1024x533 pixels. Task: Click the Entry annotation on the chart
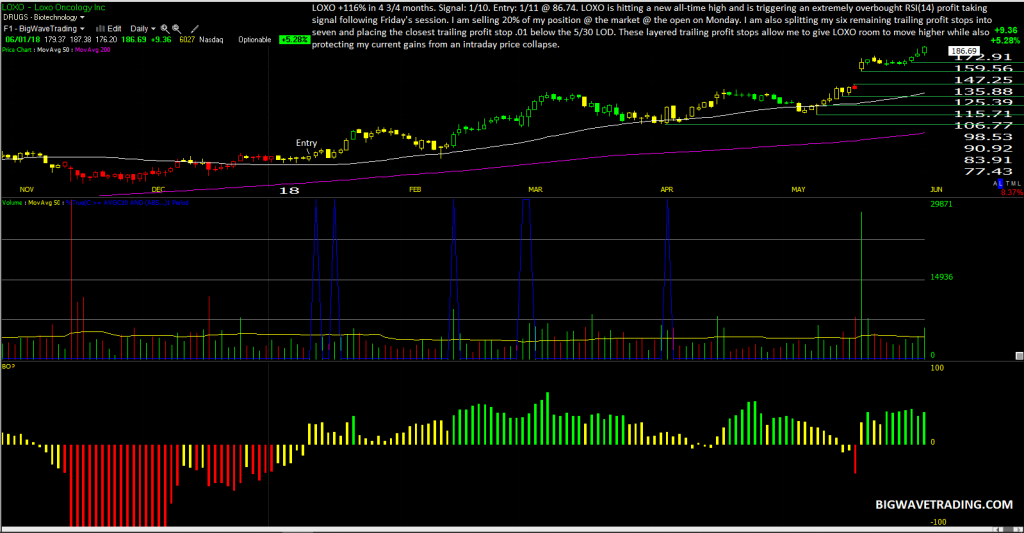306,143
